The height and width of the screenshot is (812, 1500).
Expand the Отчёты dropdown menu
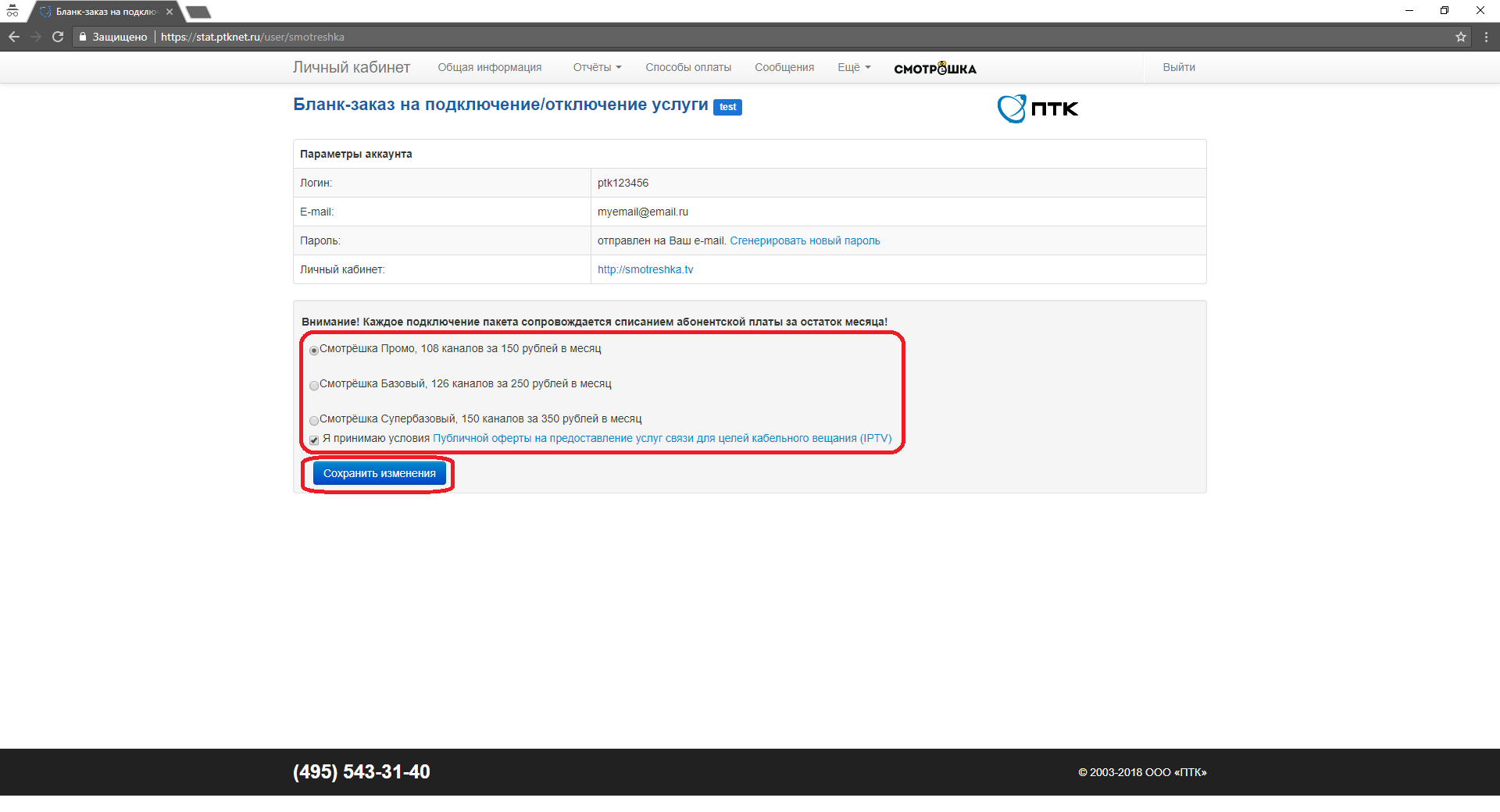point(597,67)
